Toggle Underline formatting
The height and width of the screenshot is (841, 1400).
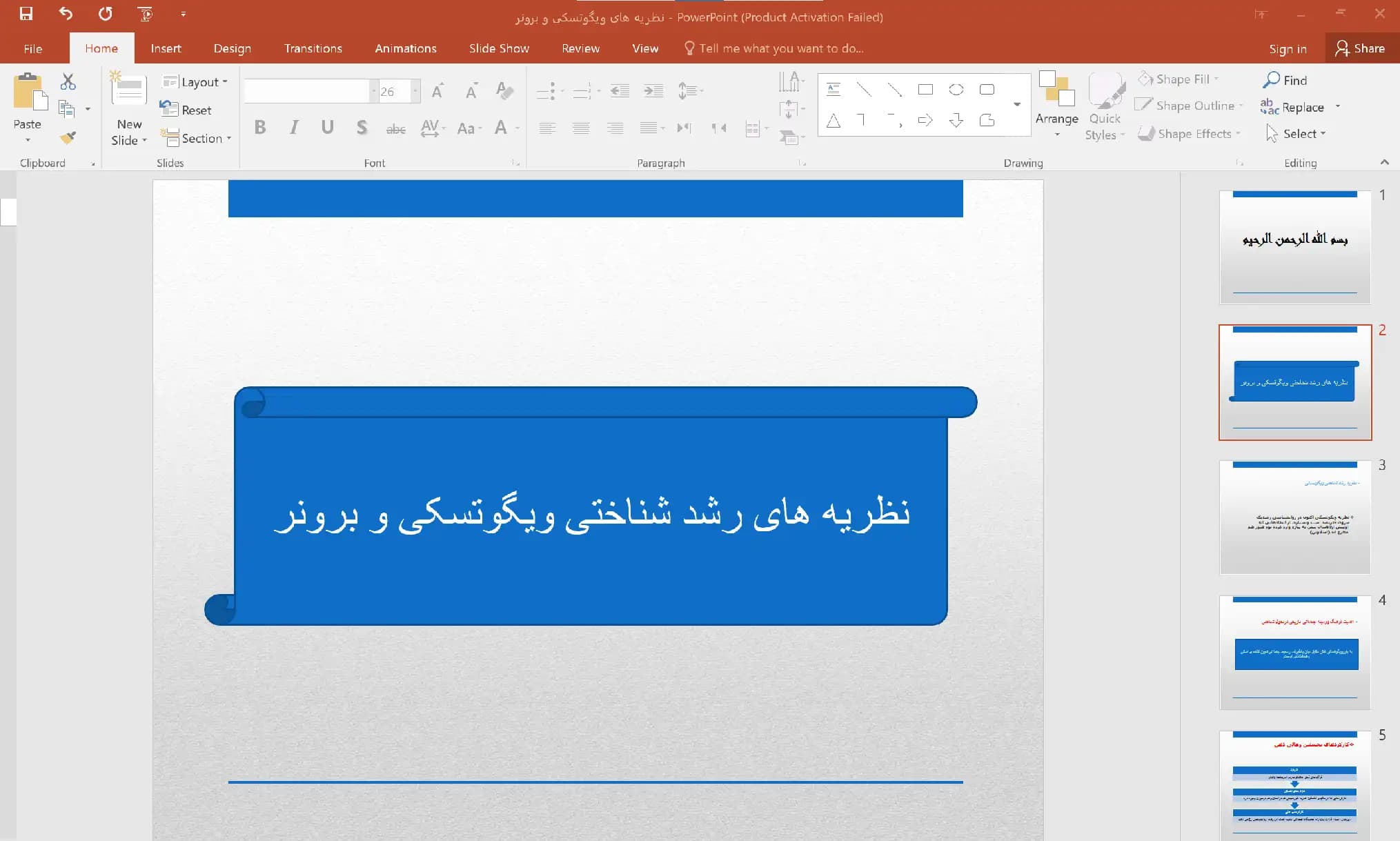pyautogui.click(x=327, y=127)
